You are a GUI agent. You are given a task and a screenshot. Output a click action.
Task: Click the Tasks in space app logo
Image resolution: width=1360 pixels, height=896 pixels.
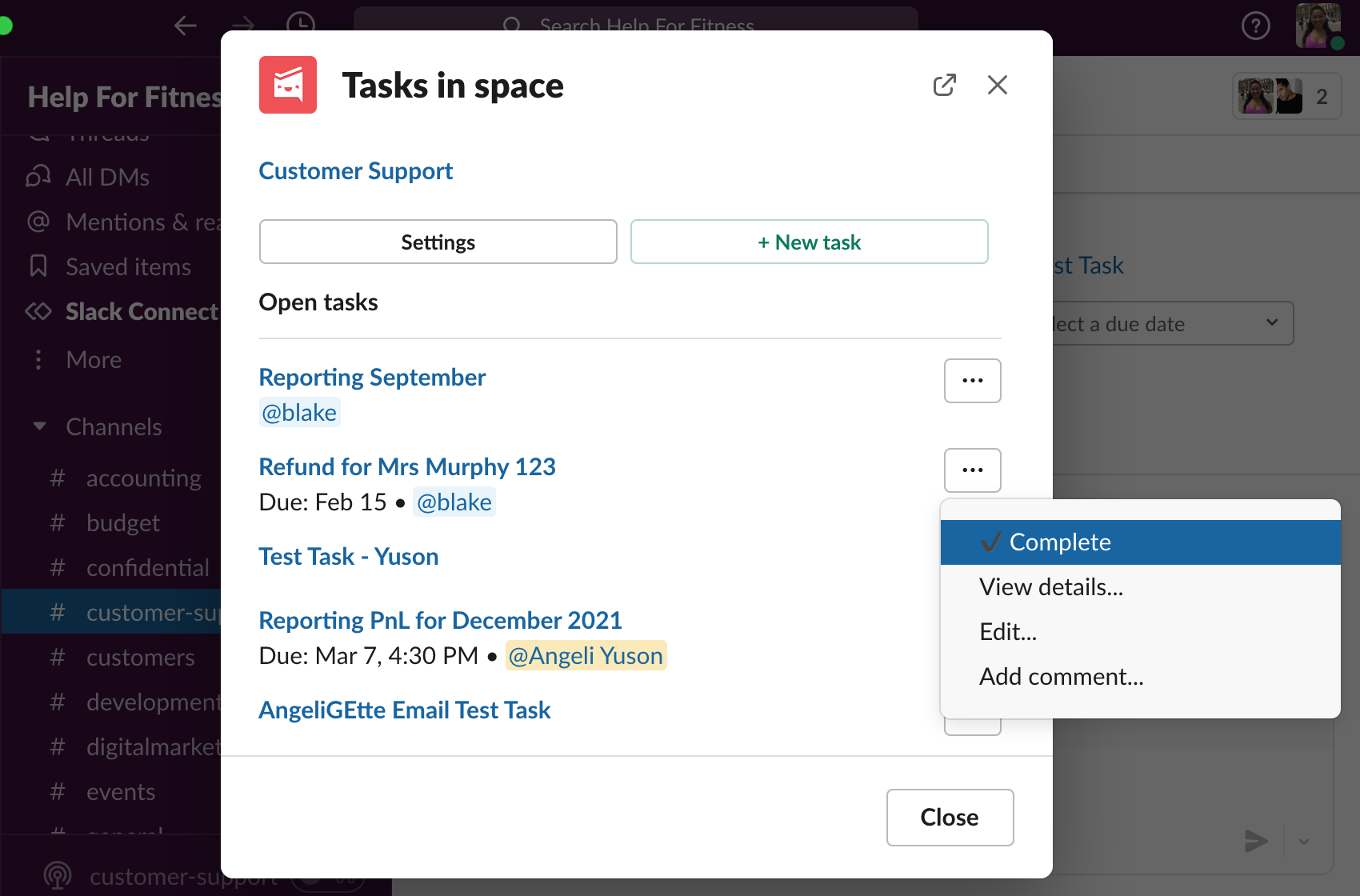click(288, 85)
